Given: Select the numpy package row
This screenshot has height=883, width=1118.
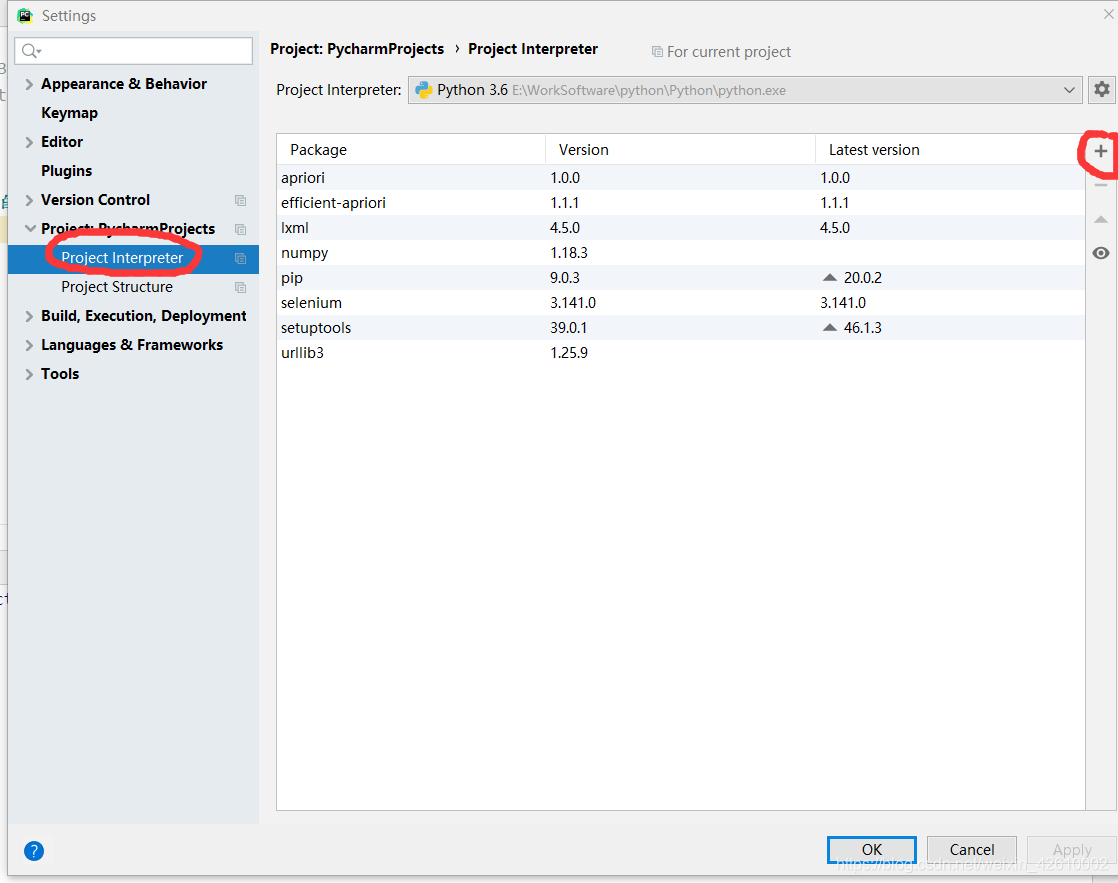Looking at the screenshot, I should pyautogui.click(x=681, y=252).
